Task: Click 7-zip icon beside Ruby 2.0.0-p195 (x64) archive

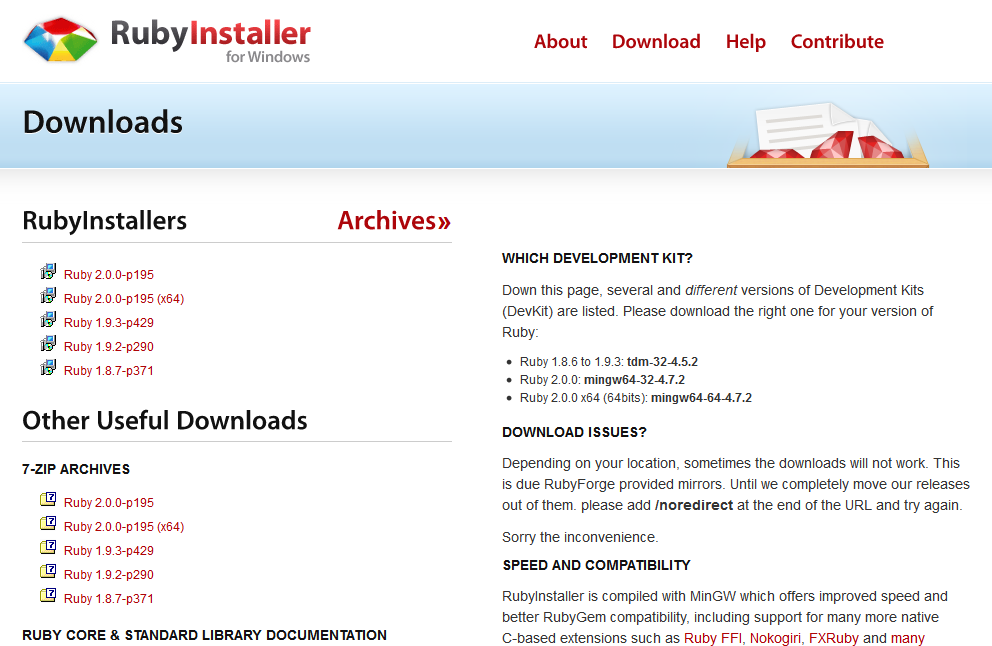Action: coord(48,523)
